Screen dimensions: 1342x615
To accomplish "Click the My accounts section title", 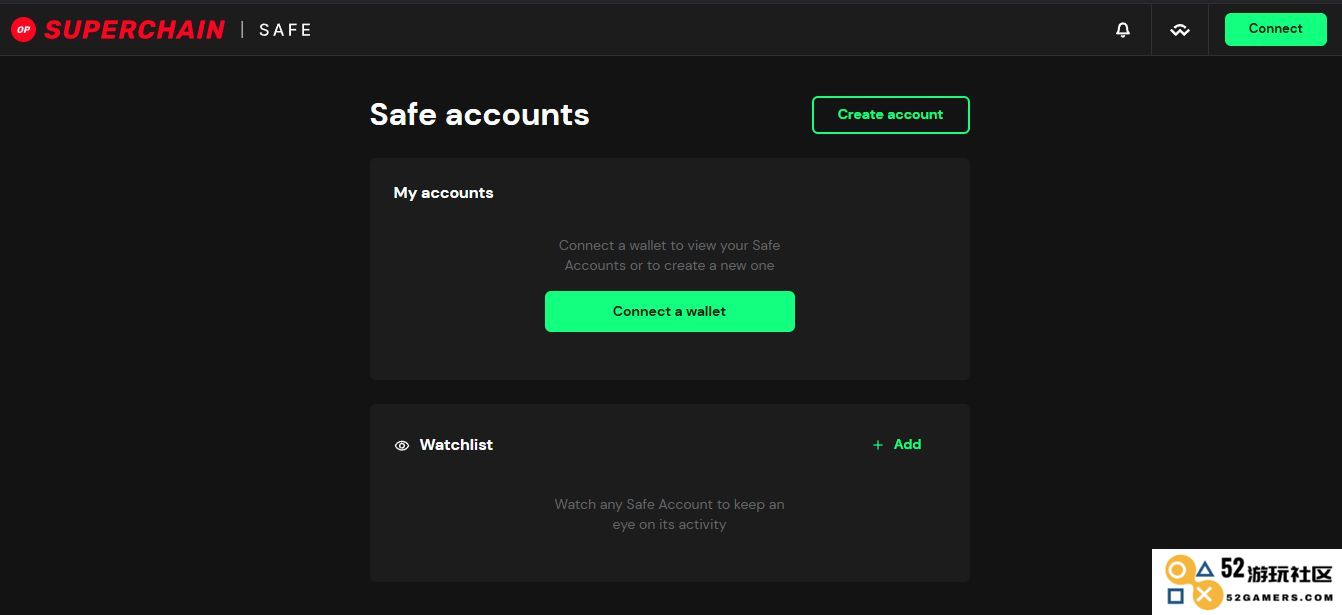I will (x=444, y=193).
